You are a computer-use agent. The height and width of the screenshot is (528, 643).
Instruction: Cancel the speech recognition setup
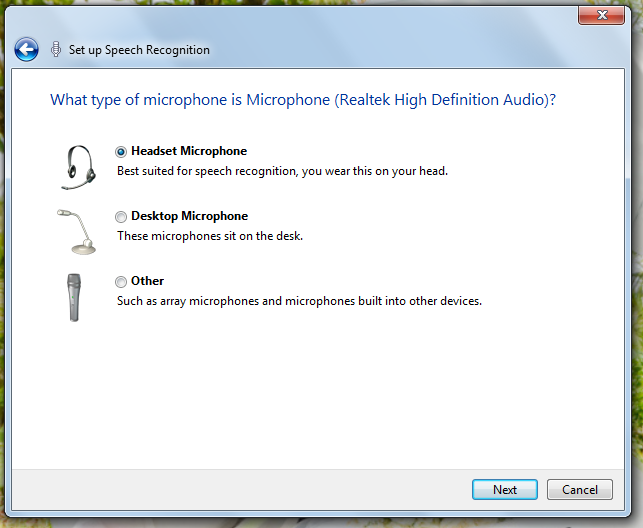(580, 489)
